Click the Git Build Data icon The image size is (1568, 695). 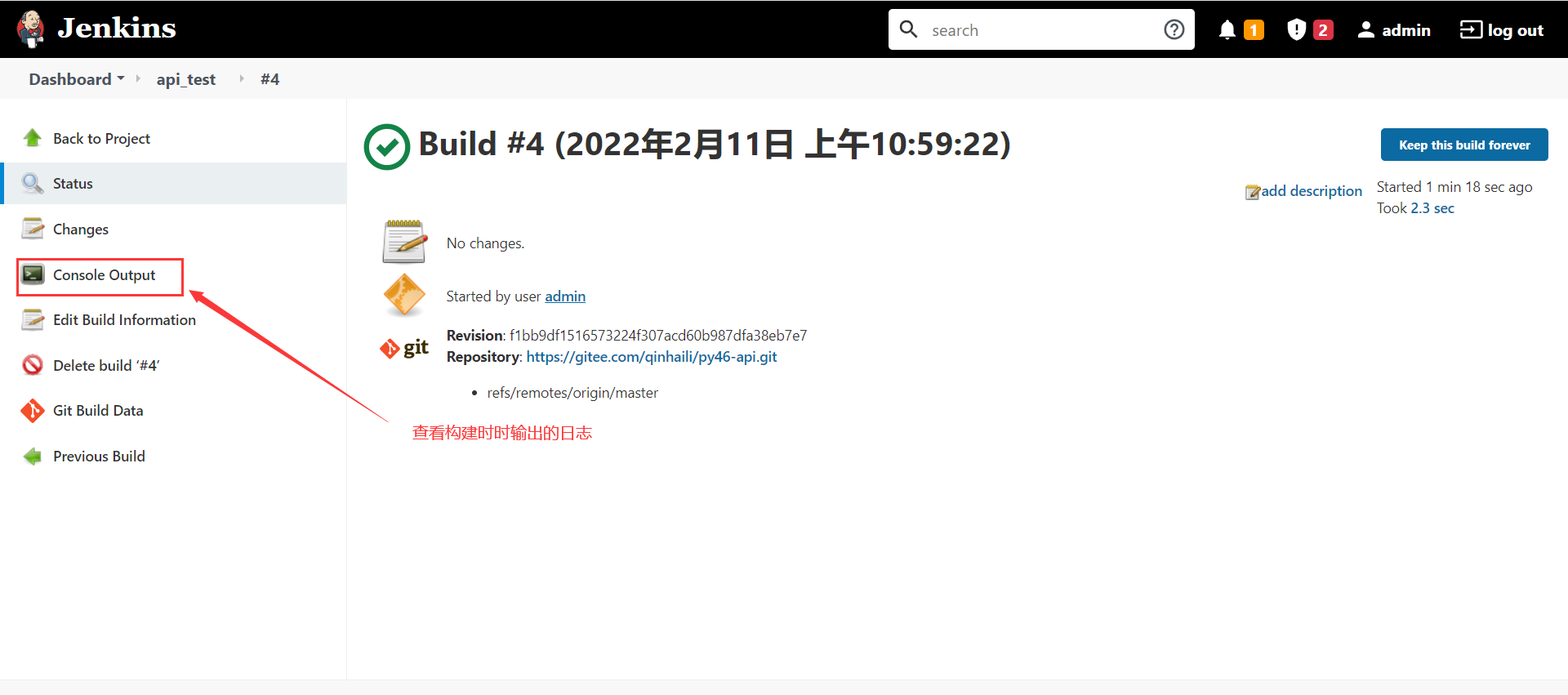33,411
